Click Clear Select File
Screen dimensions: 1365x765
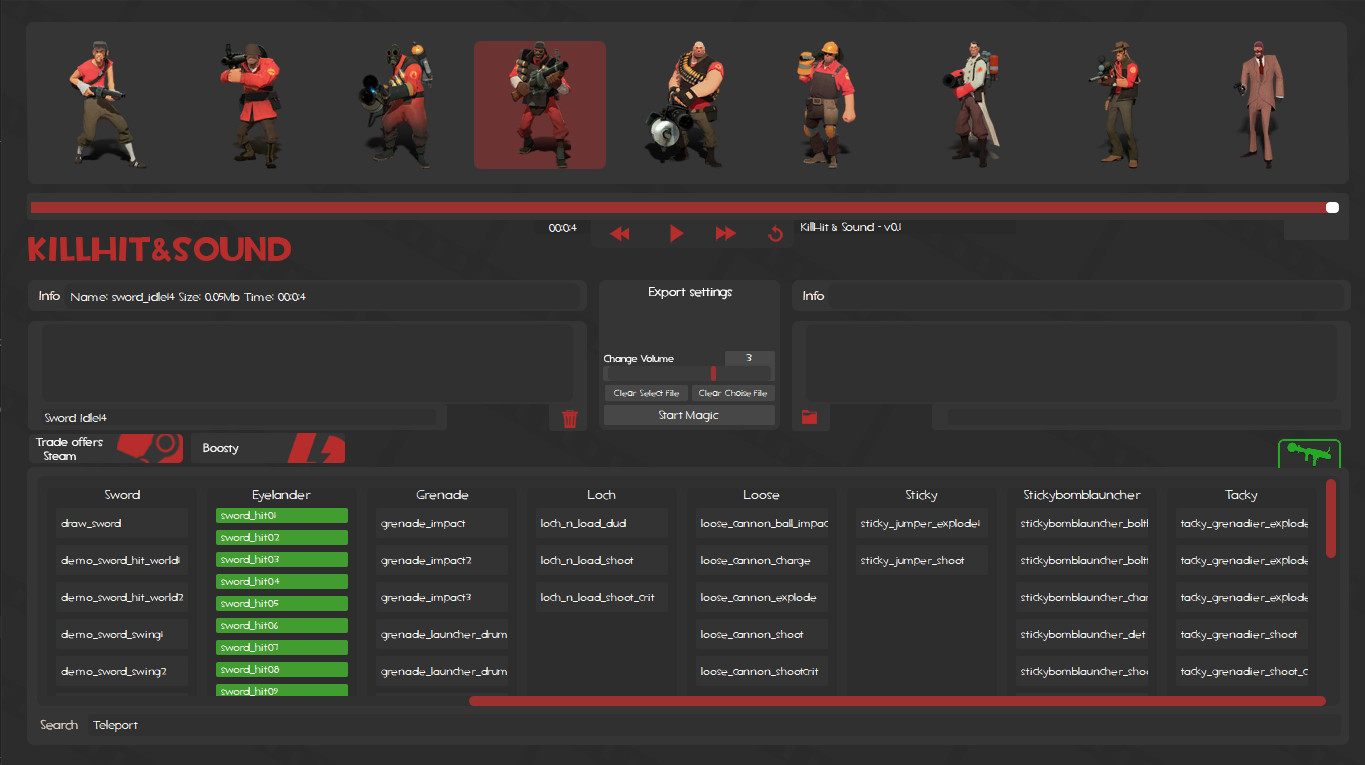tap(645, 393)
